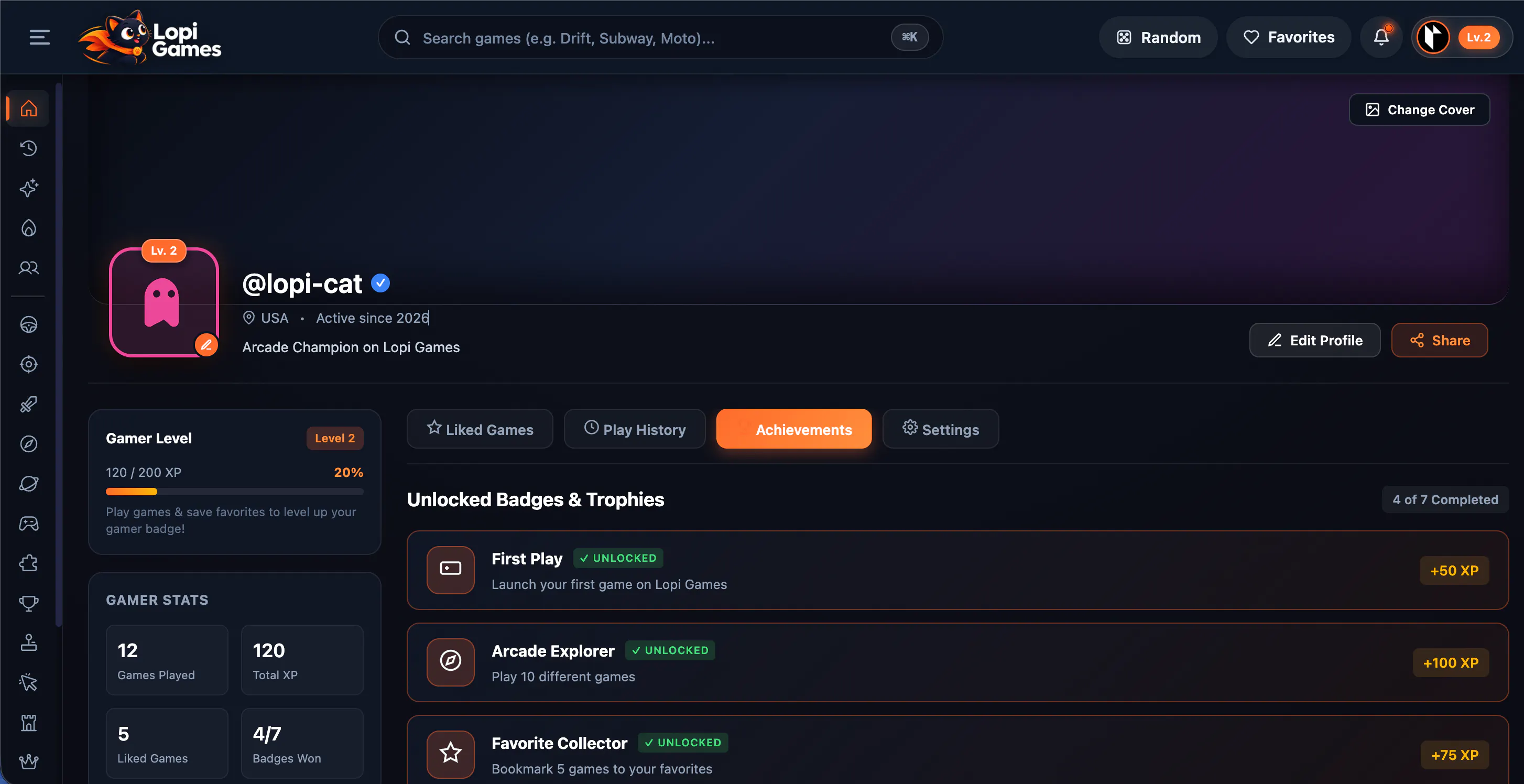Click the 12 Games Played stat card
Image resolution: width=1524 pixels, height=784 pixels.
pos(167,660)
